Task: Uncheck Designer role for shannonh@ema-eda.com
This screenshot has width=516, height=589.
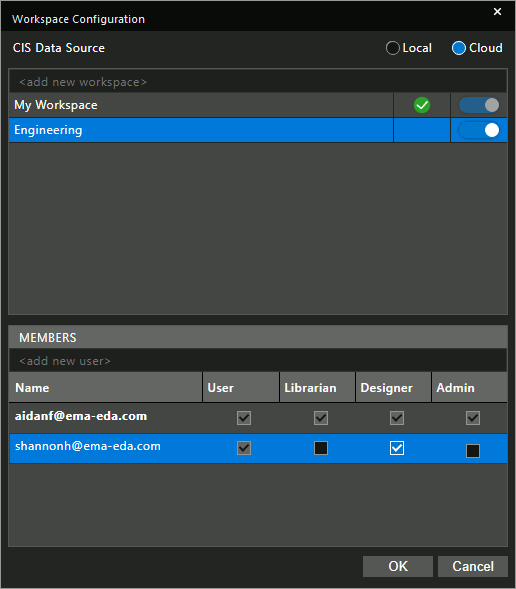Action: 397,448
